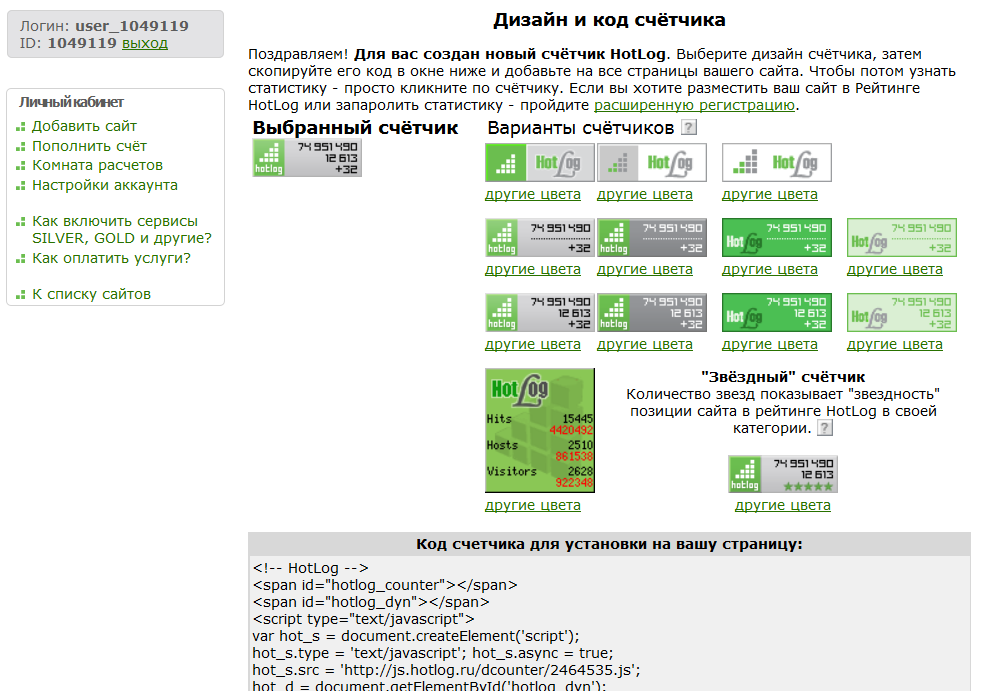Viewport: 988px width, 691px height.
Task: Open help icon next to Варианты счётчиков
Action: 689,127
